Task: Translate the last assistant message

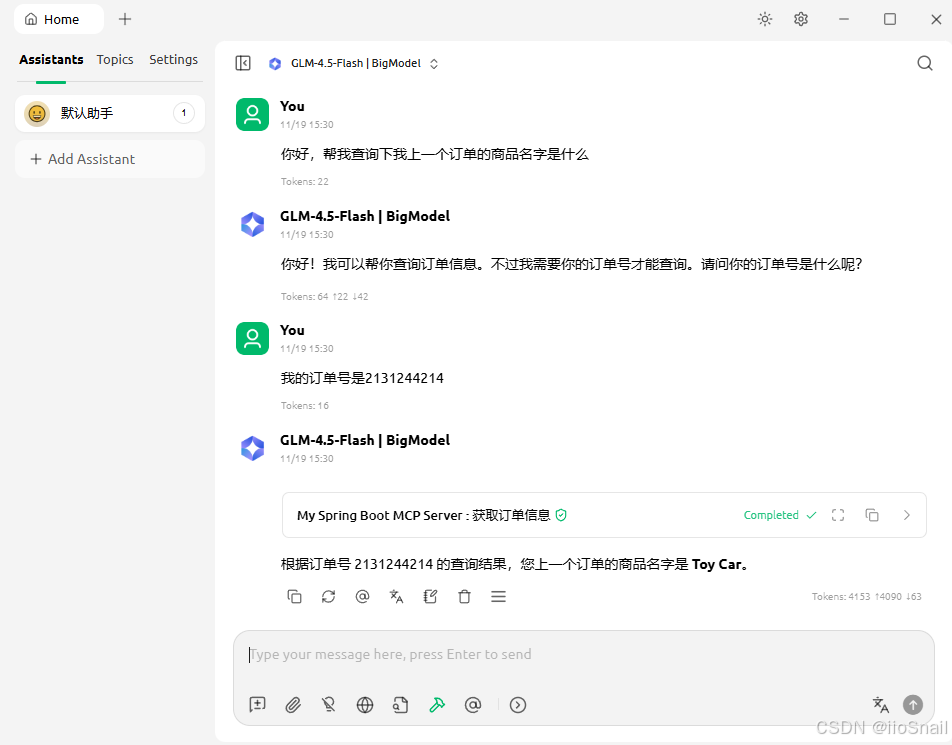Action: [396, 597]
